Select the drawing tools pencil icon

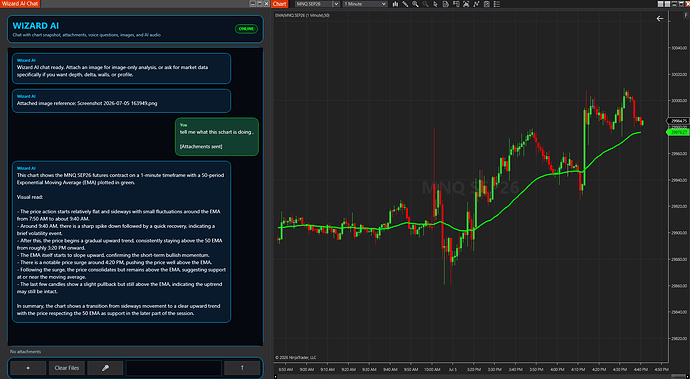pos(405,4)
